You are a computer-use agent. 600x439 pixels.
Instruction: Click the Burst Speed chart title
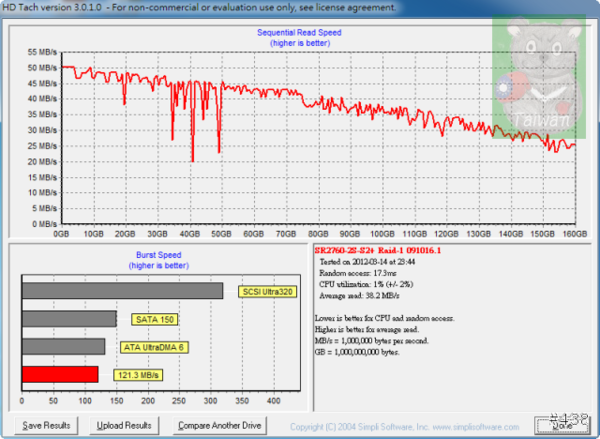158,255
